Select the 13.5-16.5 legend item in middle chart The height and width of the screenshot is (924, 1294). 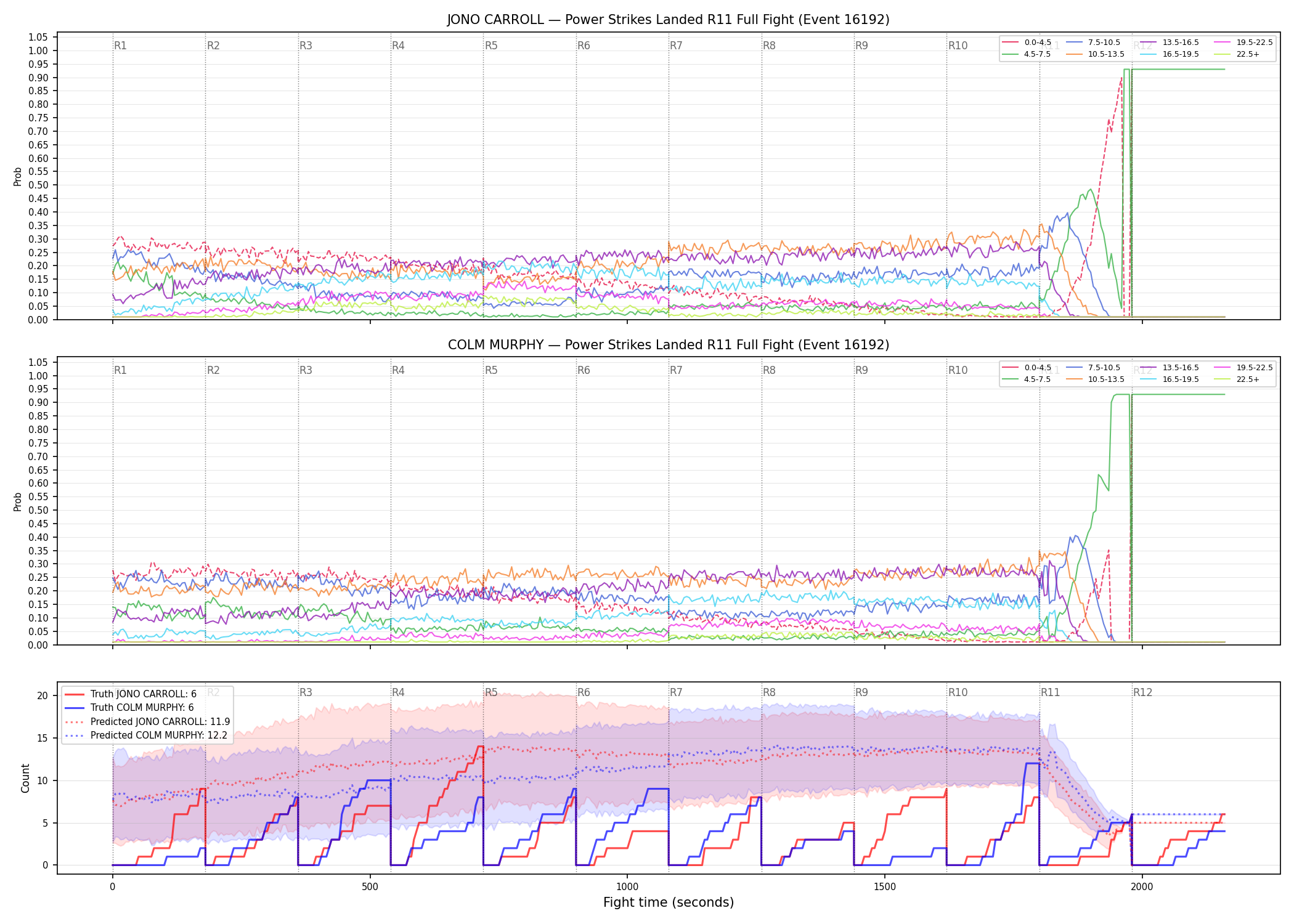[x=1169, y=368]
